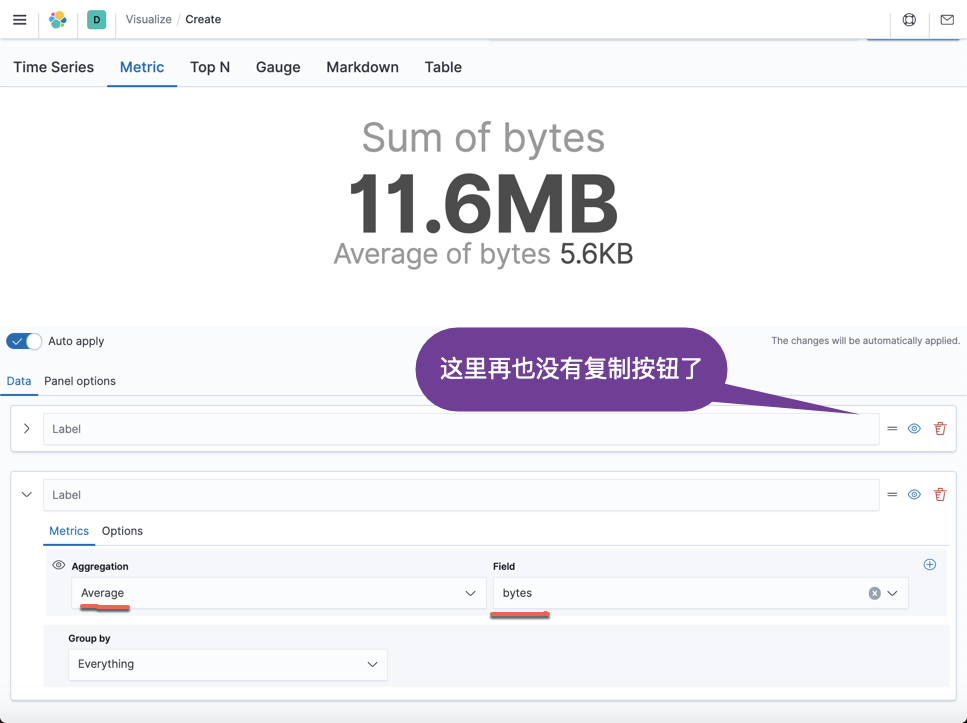Open the main navigation hamburger menu
The width and height of the screenshot is (967, 723).
(x=19, y=19)
